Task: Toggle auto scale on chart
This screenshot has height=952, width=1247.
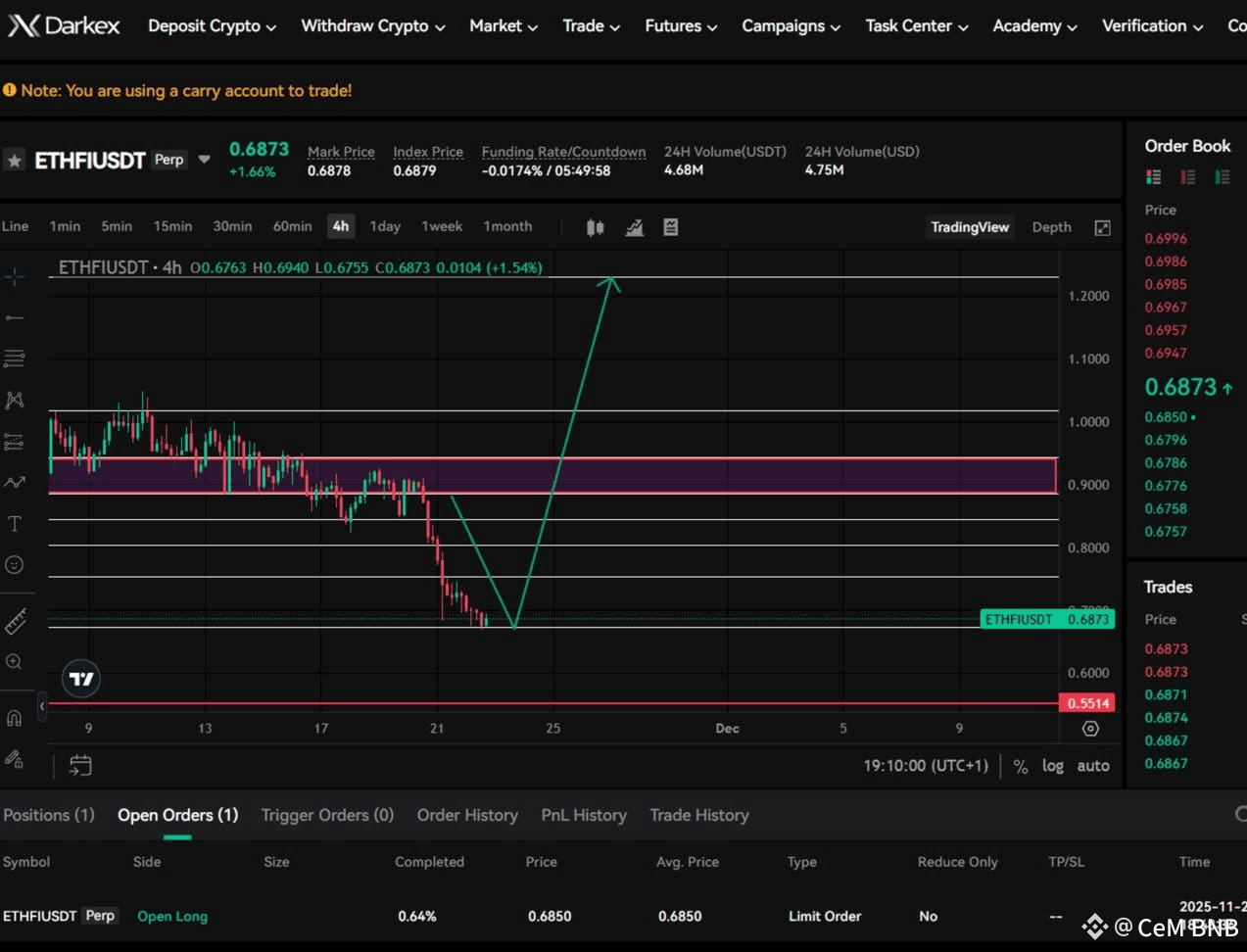Action: tap(1093, 766)
